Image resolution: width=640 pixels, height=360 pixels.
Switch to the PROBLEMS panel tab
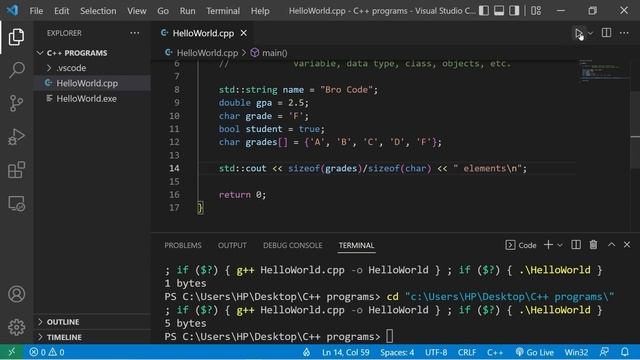183,245
